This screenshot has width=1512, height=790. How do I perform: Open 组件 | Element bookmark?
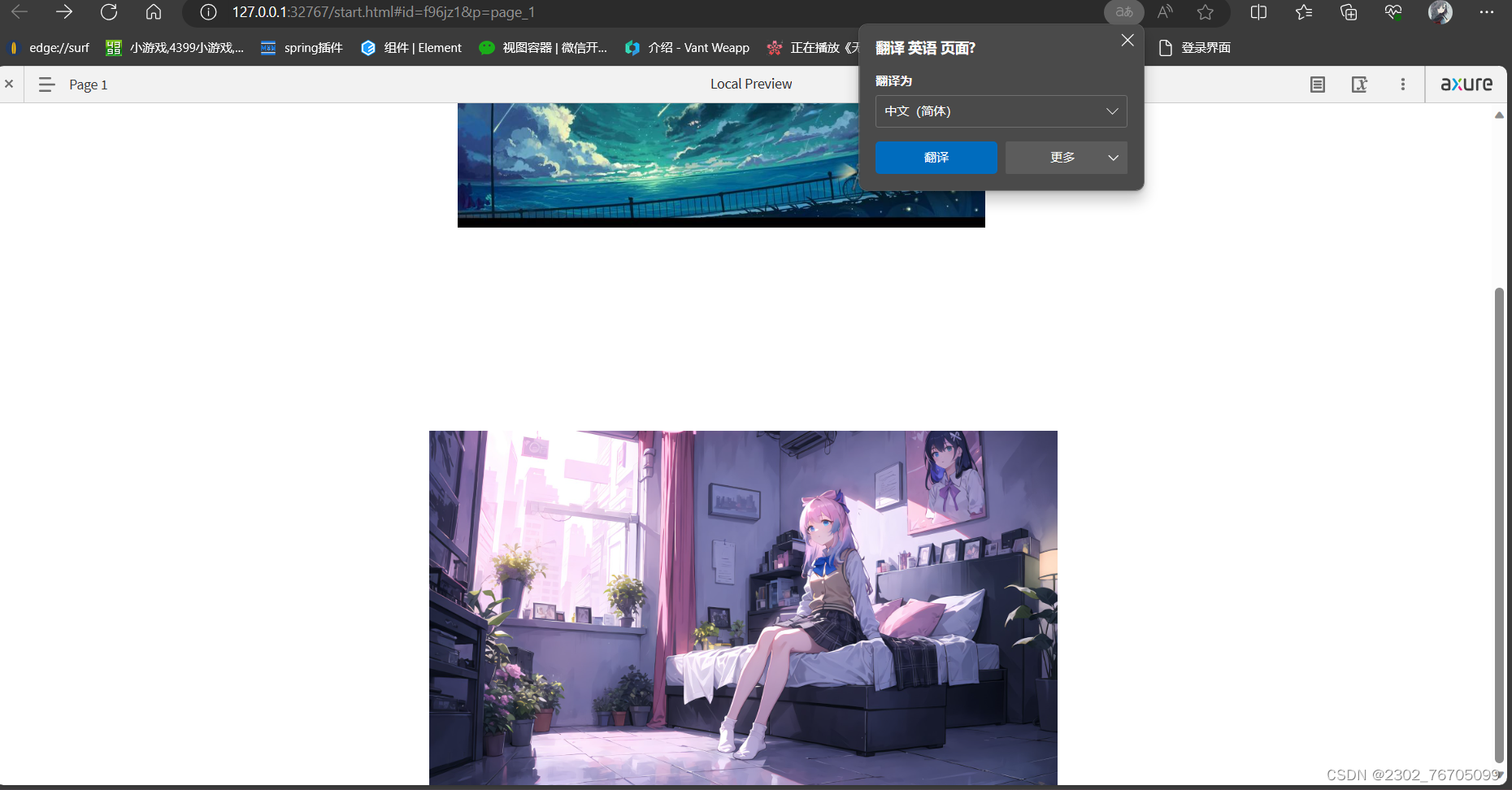(x=411, y=48)
